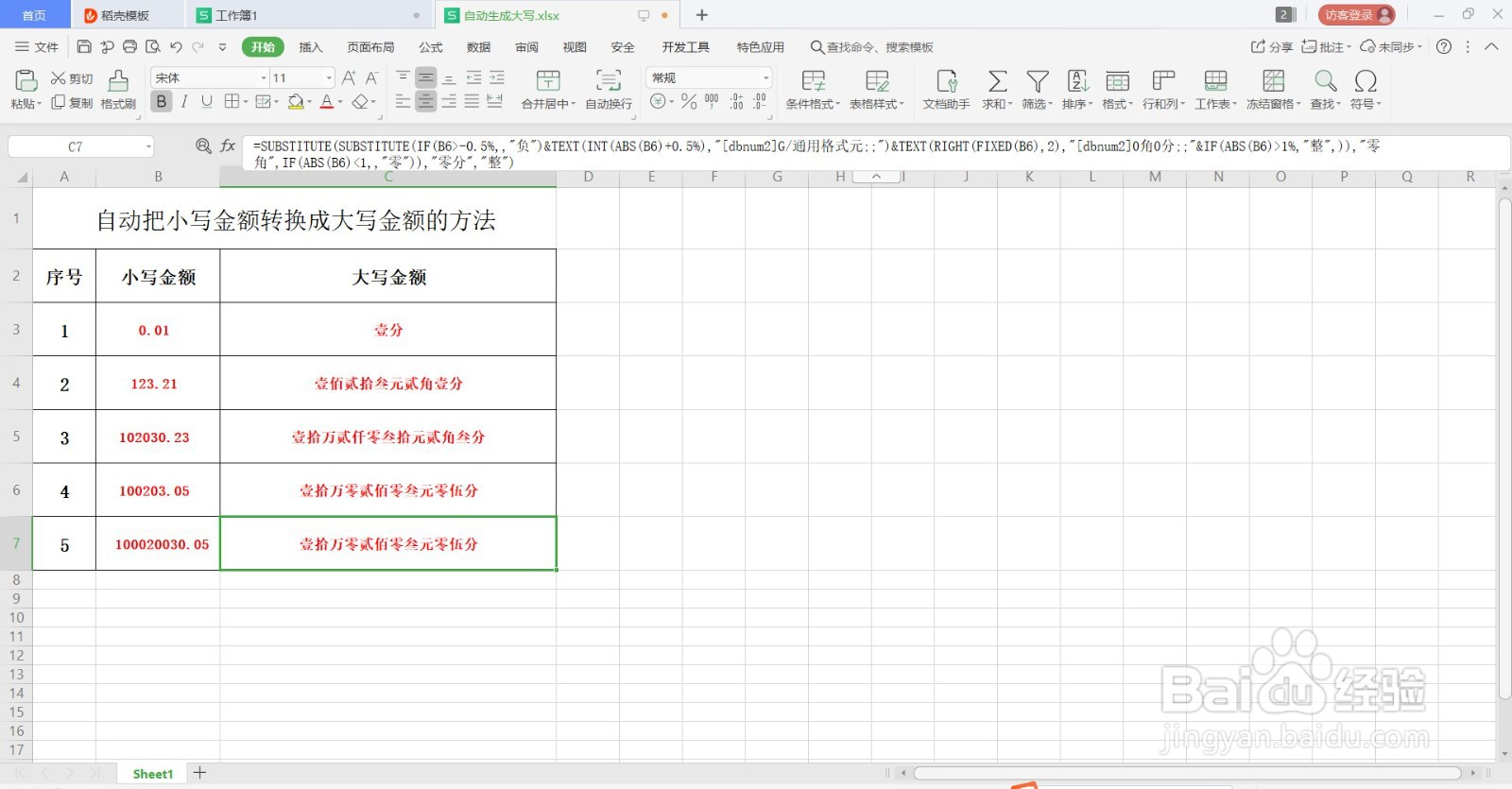Toggle Italic formatting
This screenshot has width=1512, height=789.
click(184, 102)
